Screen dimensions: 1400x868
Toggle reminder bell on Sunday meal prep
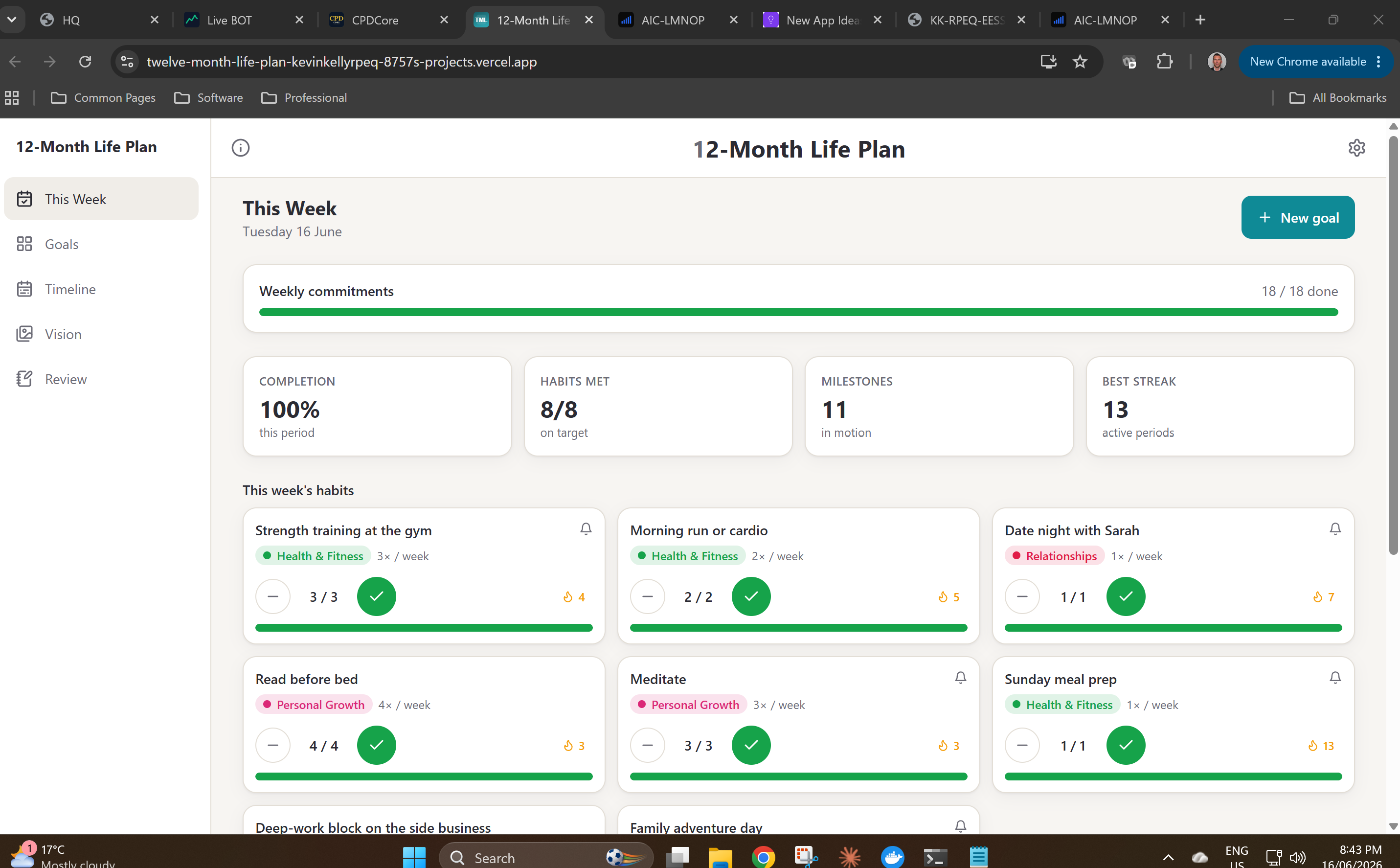1334,677
